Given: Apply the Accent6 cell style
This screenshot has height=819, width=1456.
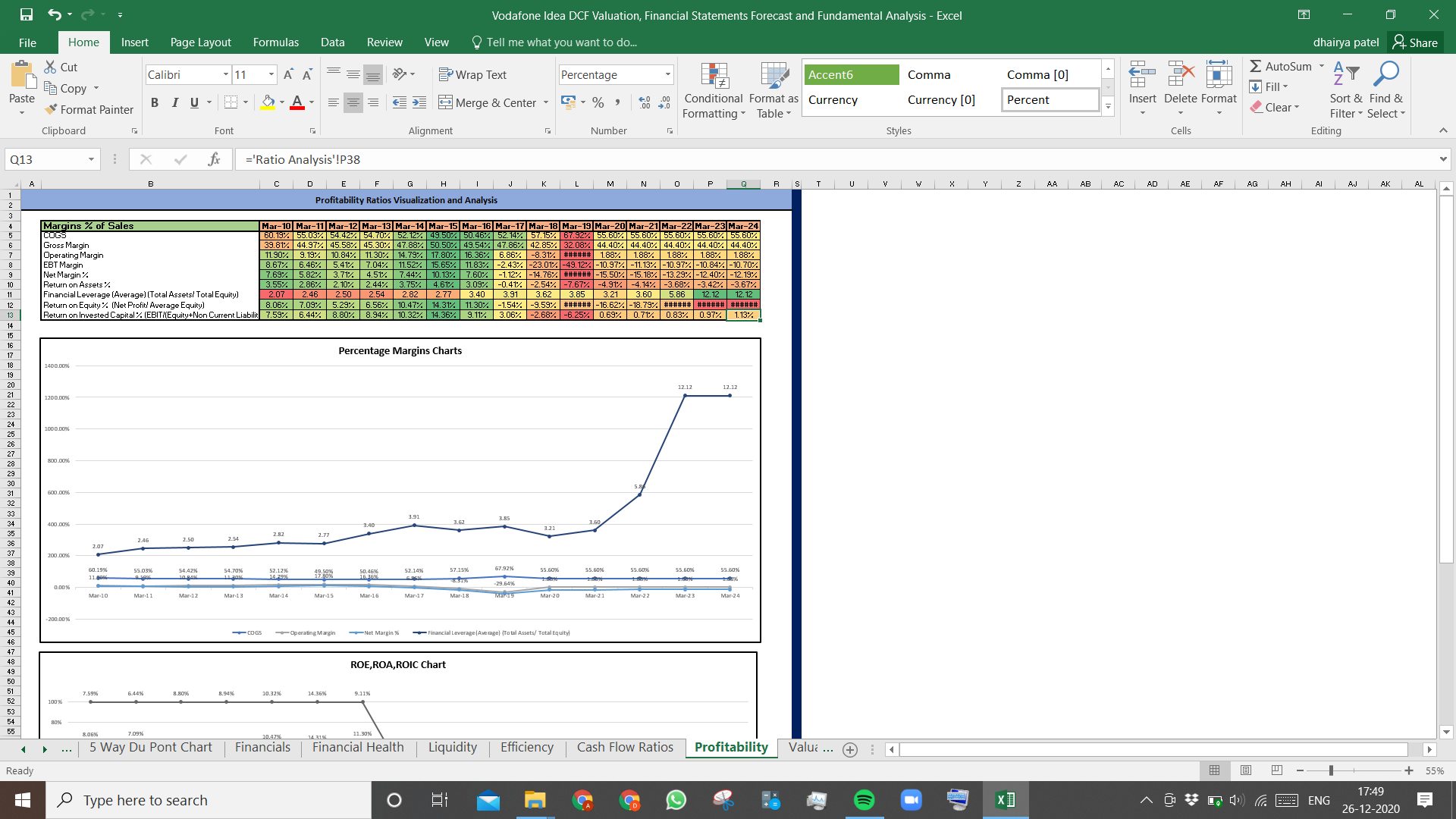Looking at the screenshot, I should [852, 74].
